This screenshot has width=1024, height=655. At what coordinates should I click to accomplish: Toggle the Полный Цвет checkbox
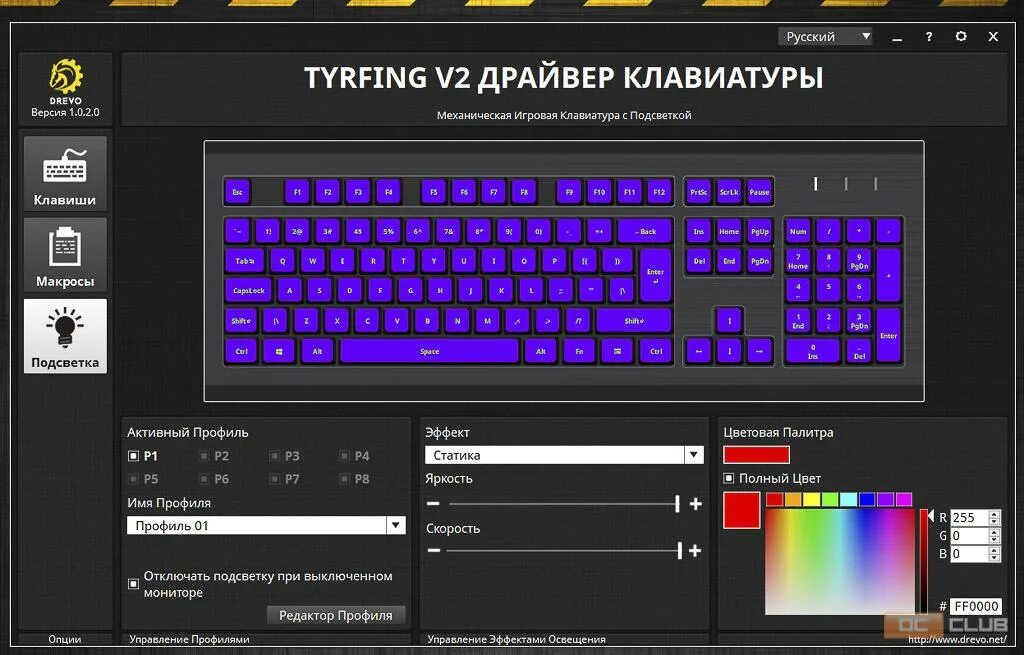point(729,479)
